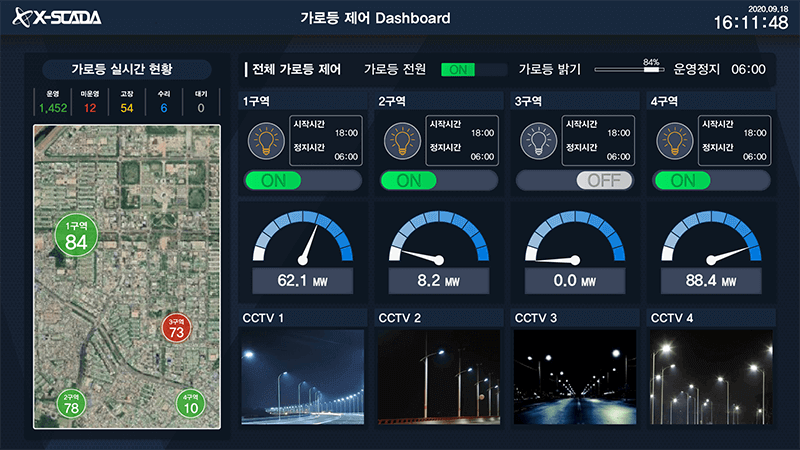The width and height of the screenshot is (800, 450).
Task: Click the 4구역 section header
Action: tap(711, 101)
